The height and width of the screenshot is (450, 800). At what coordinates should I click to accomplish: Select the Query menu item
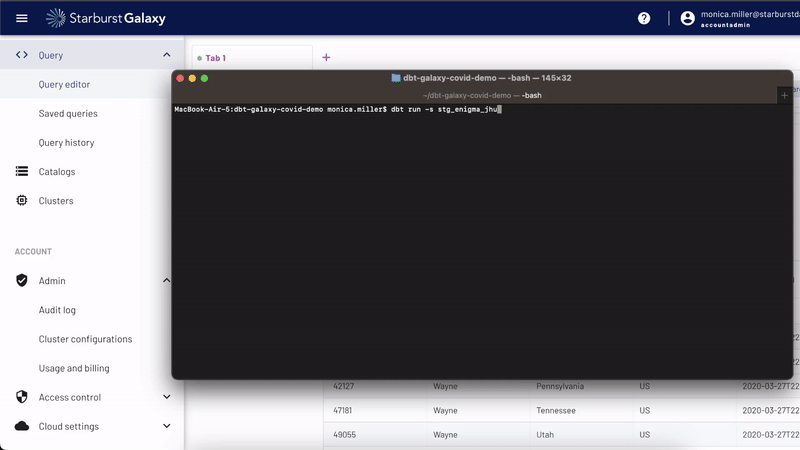(51, 55)
